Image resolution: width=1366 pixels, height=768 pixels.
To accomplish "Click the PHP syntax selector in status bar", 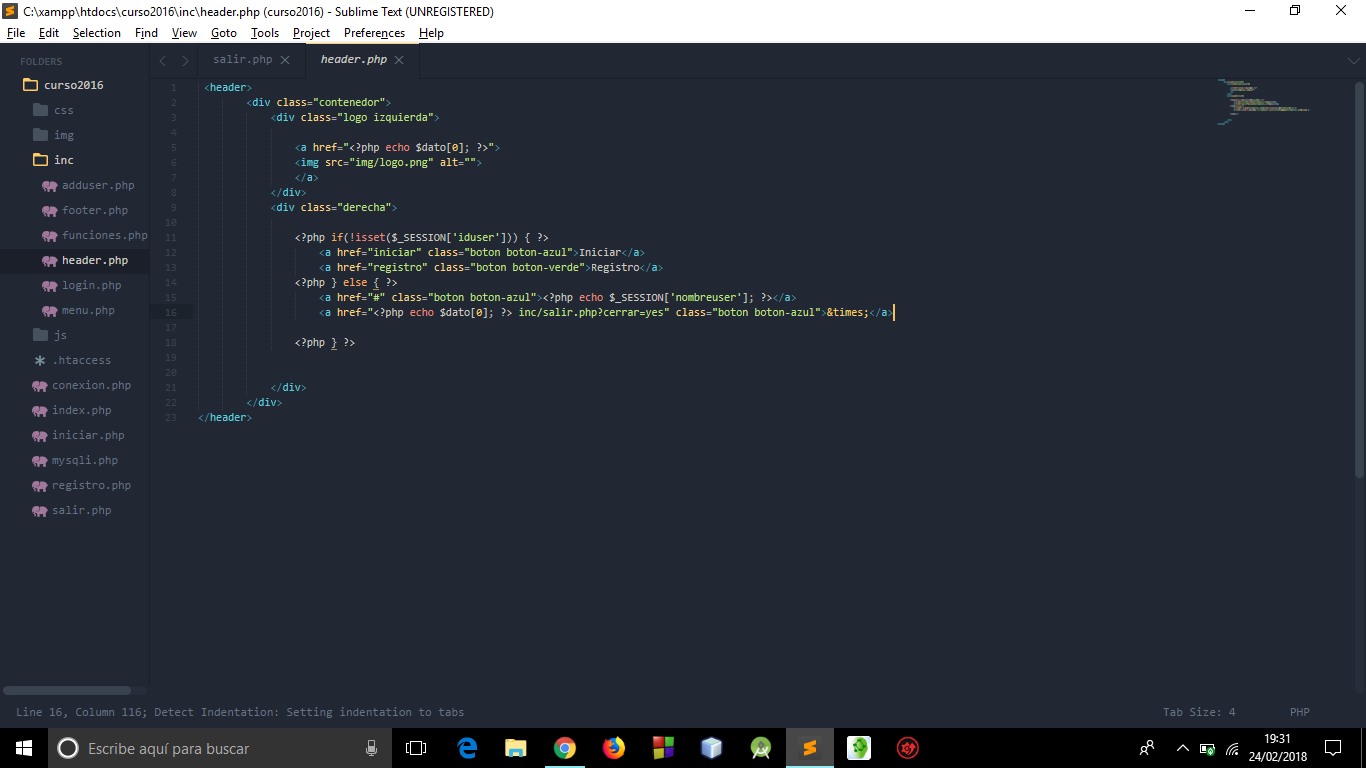I will 1299,712.
